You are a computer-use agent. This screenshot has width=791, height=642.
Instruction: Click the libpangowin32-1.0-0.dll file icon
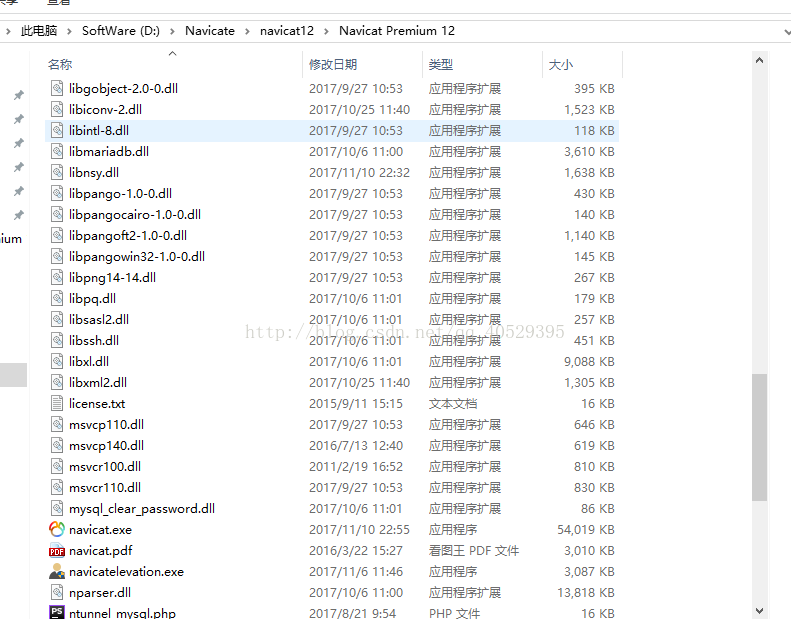[x=57, y=257]
